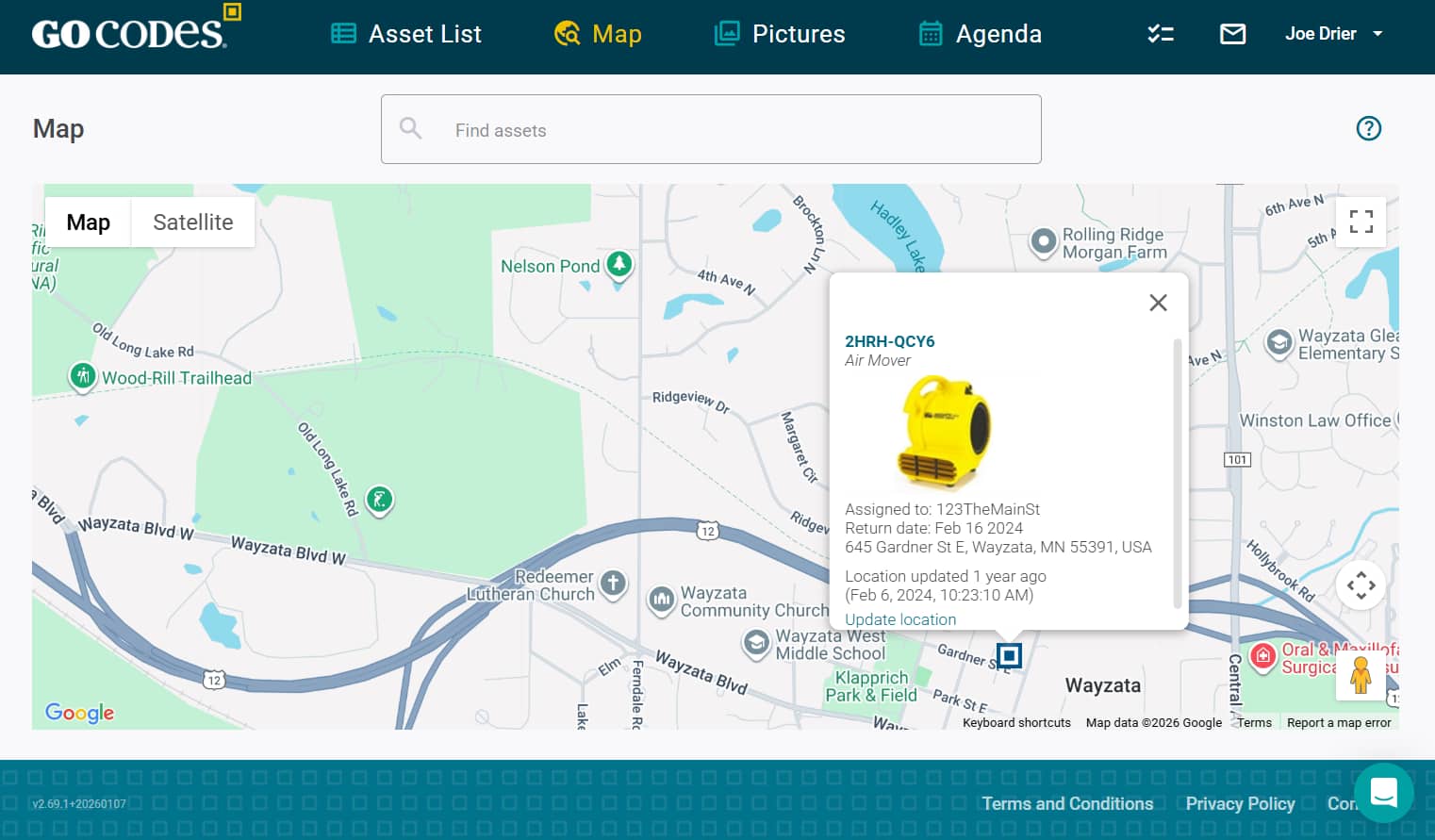Switch to the default Map view
Screen dimensions: 1435x840
pyautogui.click(x=88, y=222)
